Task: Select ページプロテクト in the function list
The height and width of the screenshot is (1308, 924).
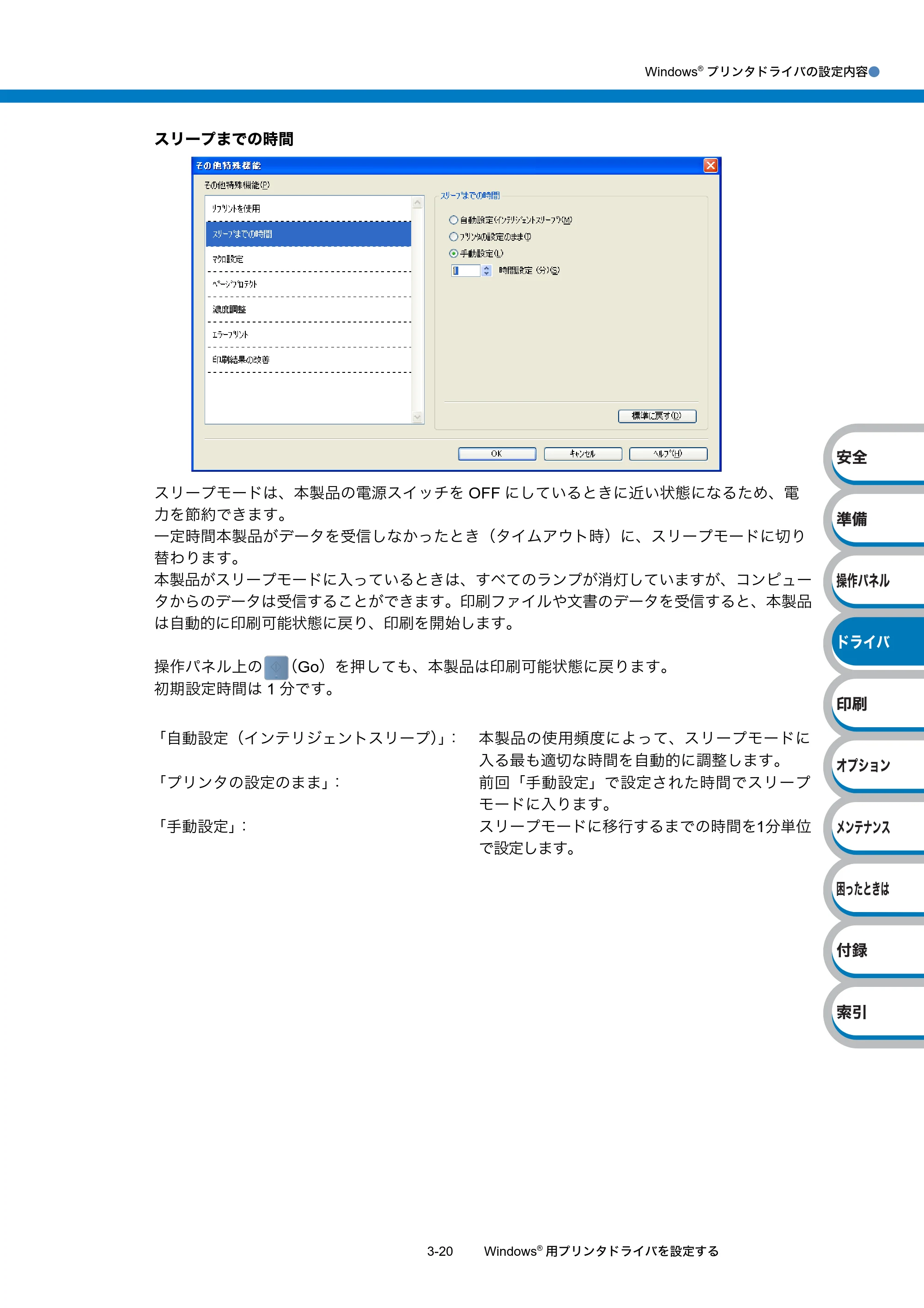Action: pyautogui.click(x=308, y=284)
